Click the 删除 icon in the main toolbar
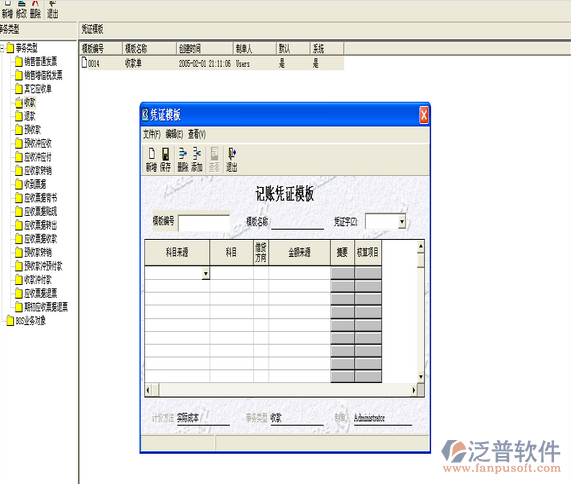Image resolution: width=571 pixels, height=484 pixels. click(x=35, y=4)
